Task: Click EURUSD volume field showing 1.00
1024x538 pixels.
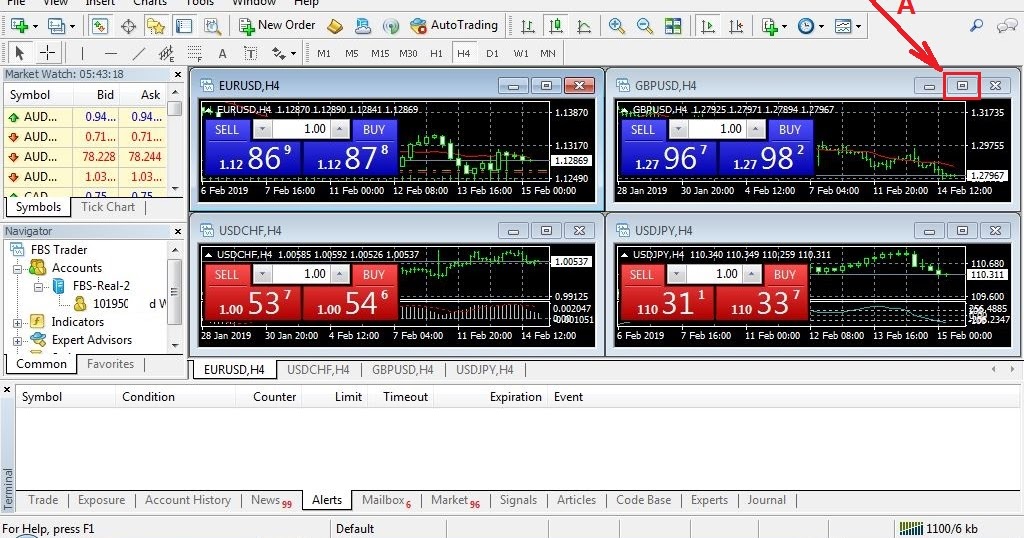Action: point(300,129)
